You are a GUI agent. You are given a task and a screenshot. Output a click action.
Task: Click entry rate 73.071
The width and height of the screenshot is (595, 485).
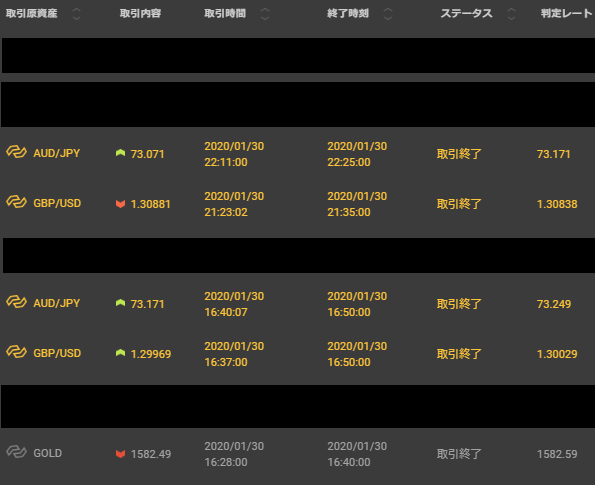coord(147,154)
